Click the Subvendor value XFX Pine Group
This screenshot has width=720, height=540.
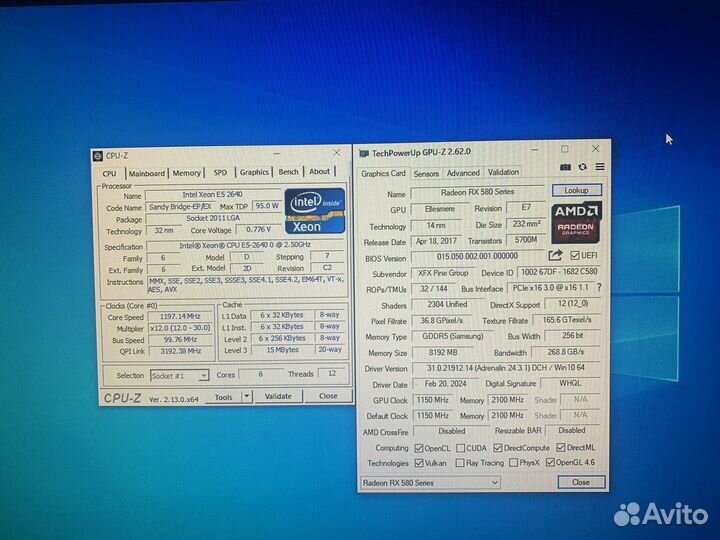point(443,273)
